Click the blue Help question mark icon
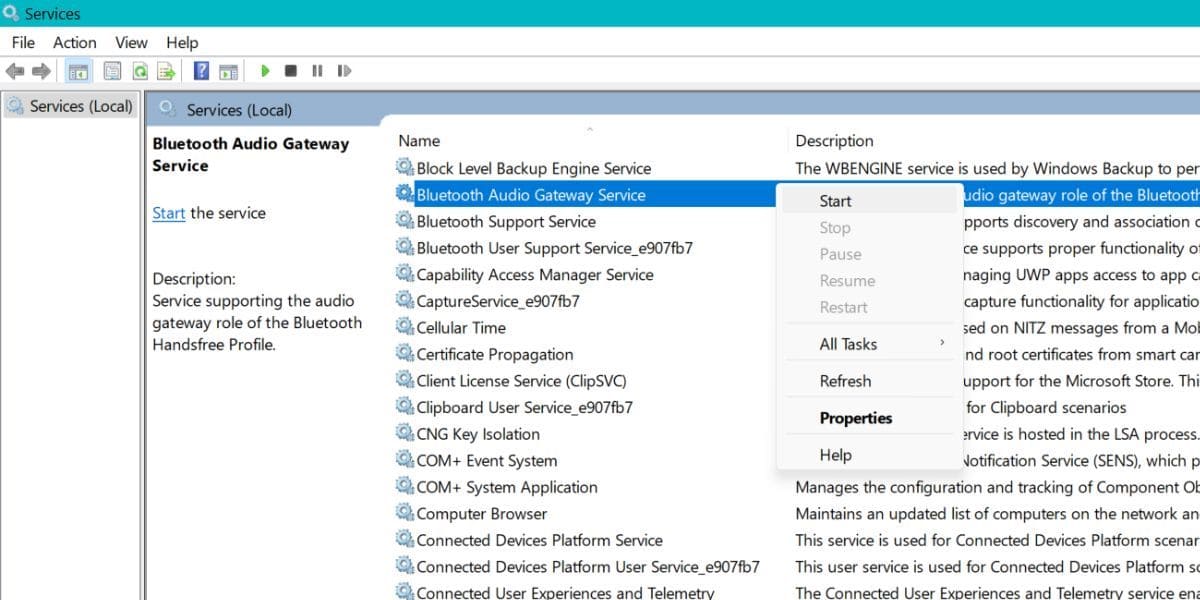The image size is (1200, 600). click(201, 71)
